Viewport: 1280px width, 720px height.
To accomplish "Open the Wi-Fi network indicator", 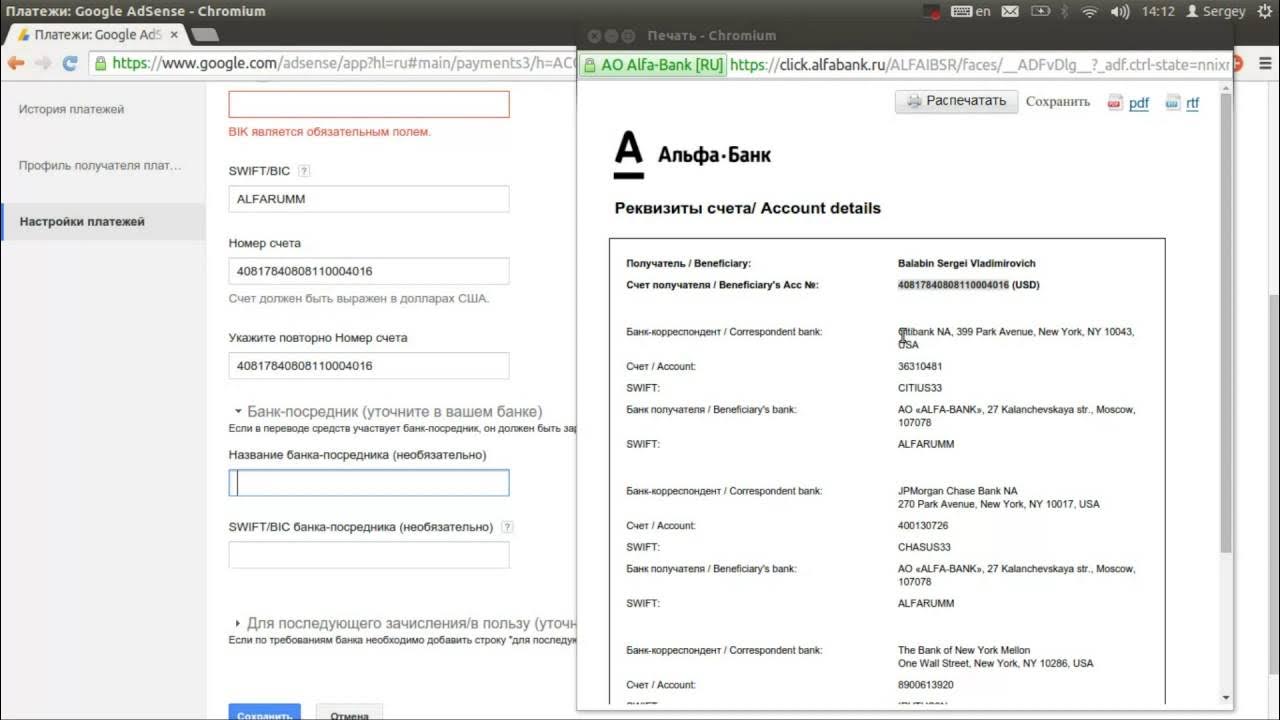I will [x=1090, y=12].
